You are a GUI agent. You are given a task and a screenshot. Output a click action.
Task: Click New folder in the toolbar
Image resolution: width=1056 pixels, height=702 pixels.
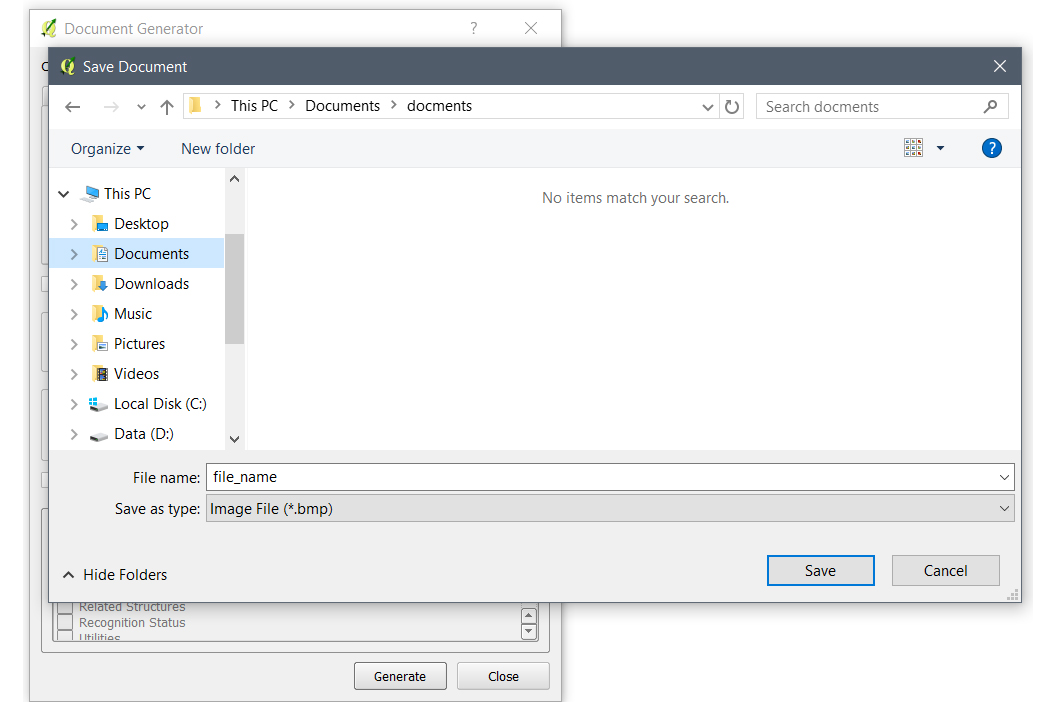coord(218,149)
